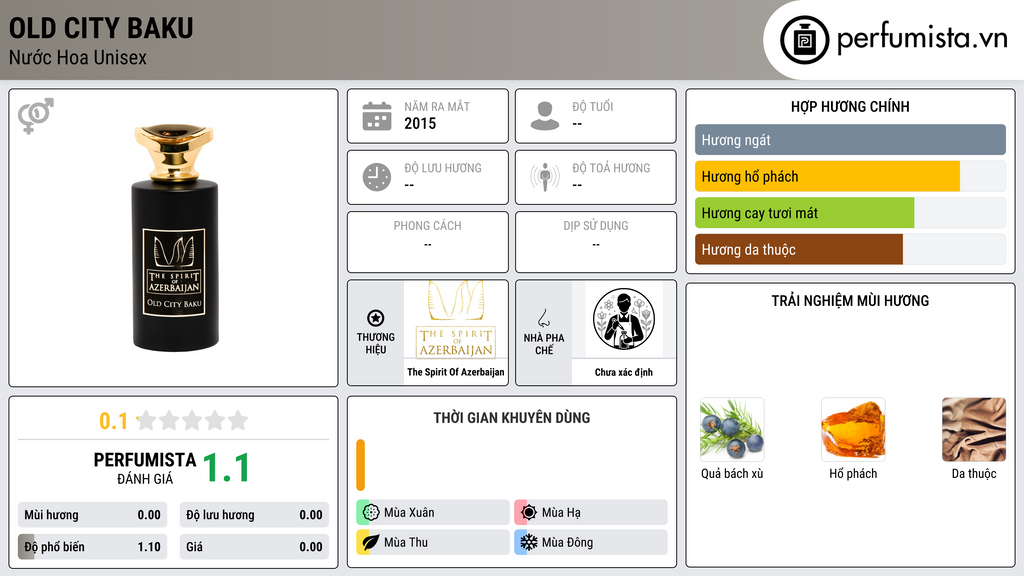
Task: Select the Mùa Đông season box
Action: tap(591, 542)
